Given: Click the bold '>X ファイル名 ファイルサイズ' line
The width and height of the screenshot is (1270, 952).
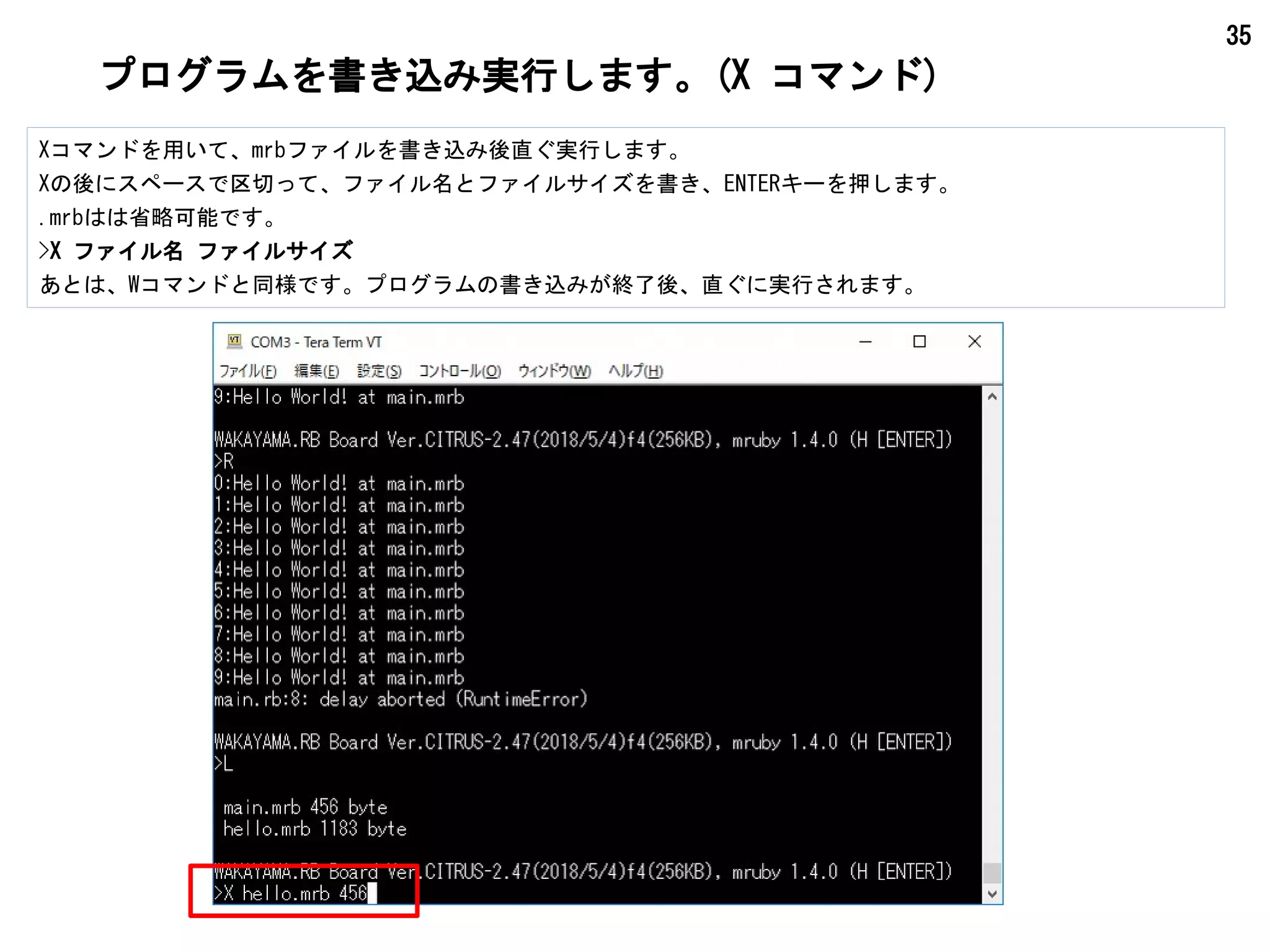Looking at the screenshot, I should (x=196, y=251).
